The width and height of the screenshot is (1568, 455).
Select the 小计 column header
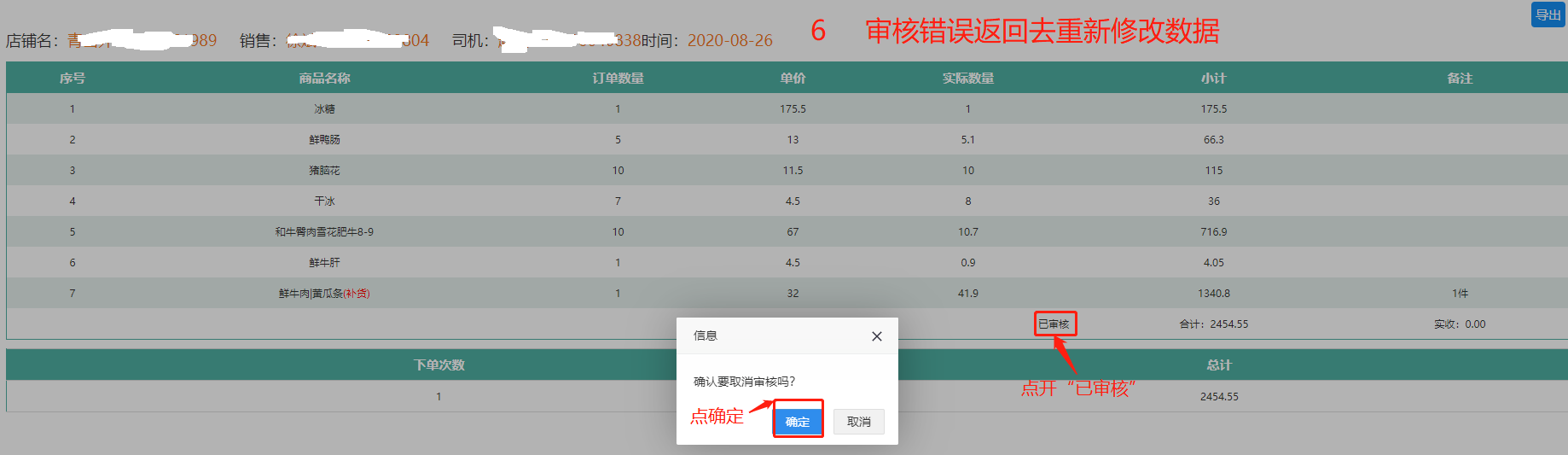tap(1213, 79)
